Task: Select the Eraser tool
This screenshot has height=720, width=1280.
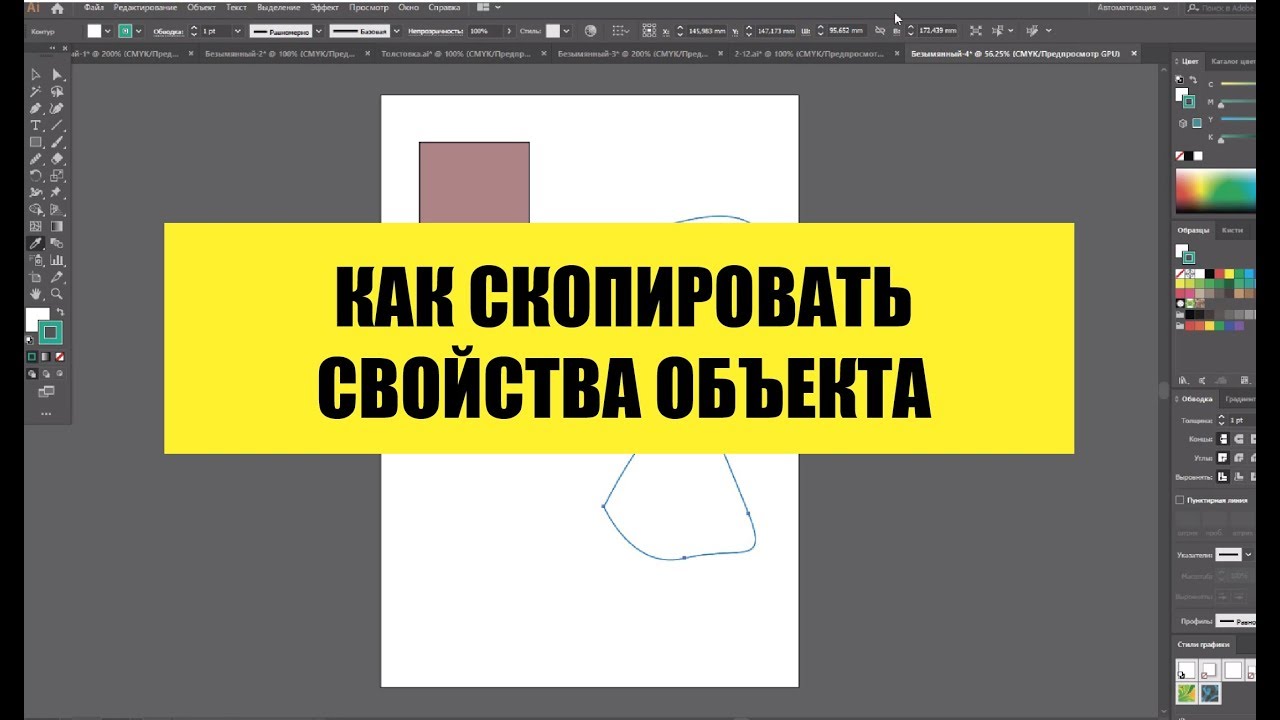Action: click(x=57, y=159)
